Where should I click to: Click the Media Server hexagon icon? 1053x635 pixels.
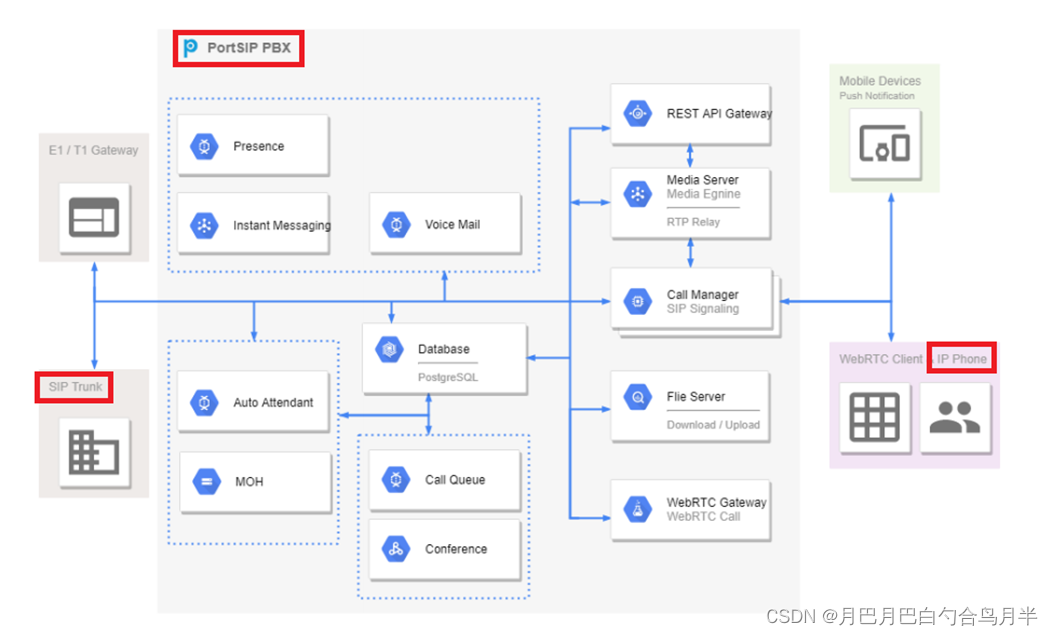pyautogui.click(x=638, y=194)
